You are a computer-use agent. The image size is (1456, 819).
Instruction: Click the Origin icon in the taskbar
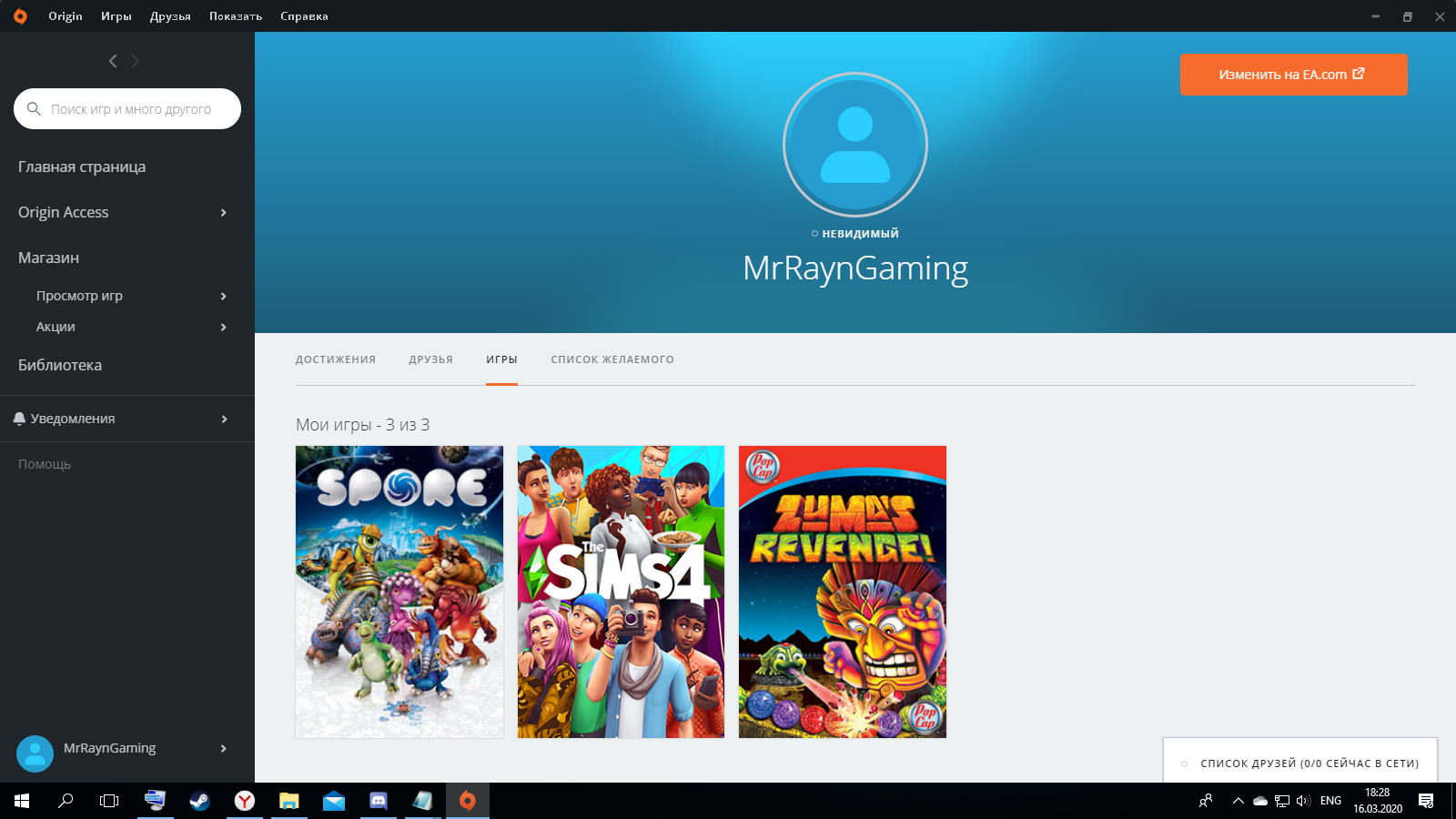pyautogui.click(x=468, y=801)
